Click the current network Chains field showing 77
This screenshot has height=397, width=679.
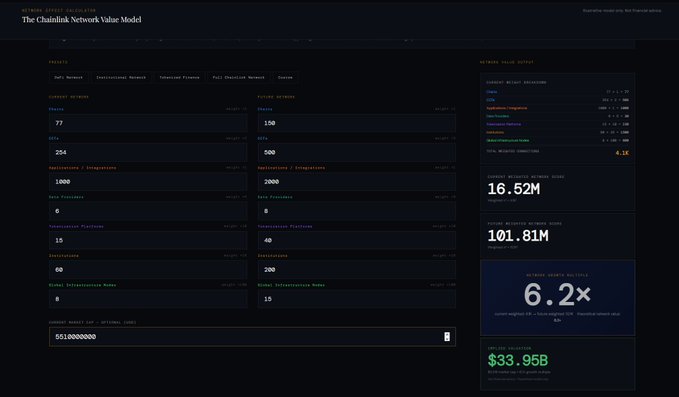[x=148, y=123]
